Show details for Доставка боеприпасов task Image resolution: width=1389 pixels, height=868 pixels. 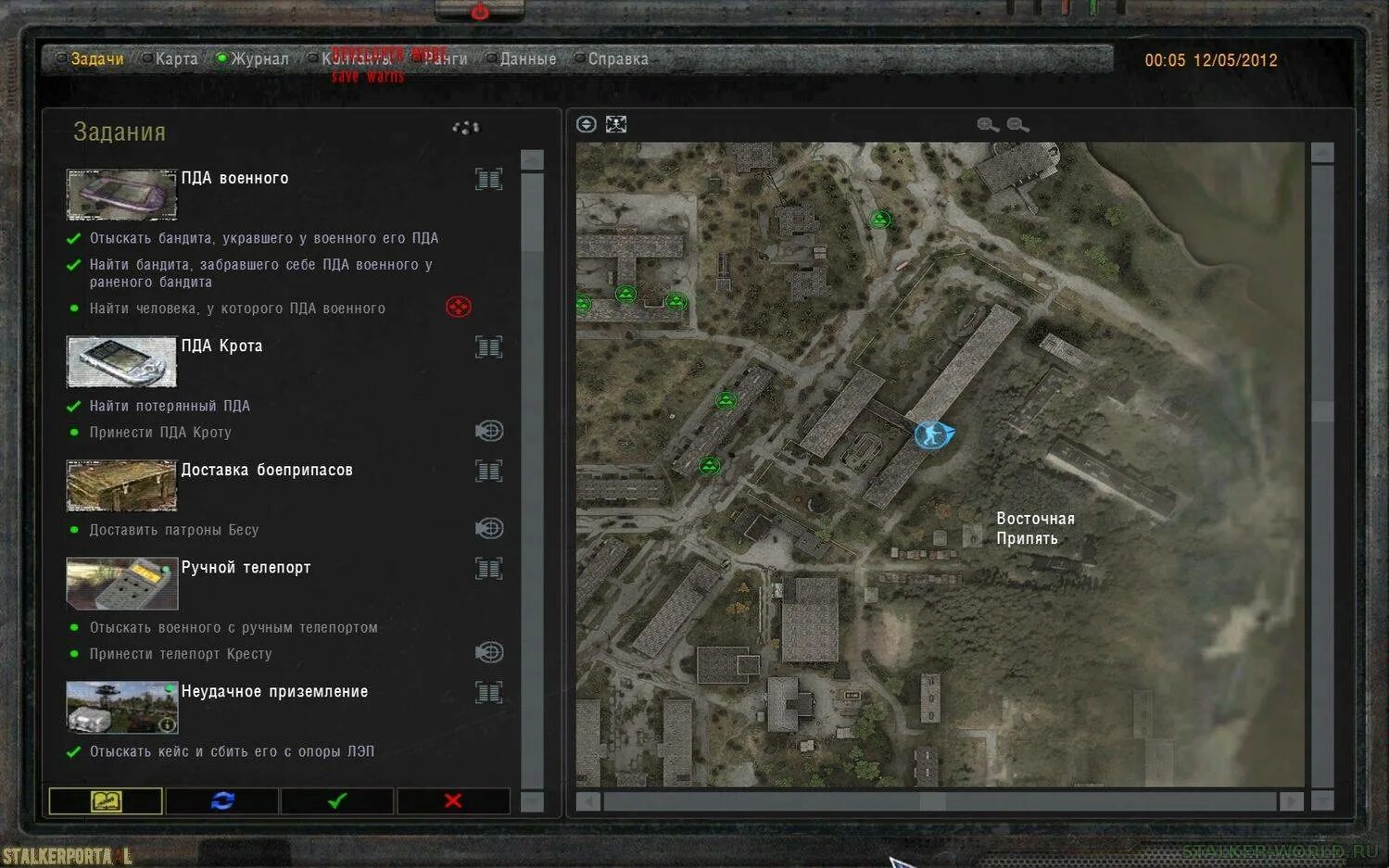tap(489, 471)
